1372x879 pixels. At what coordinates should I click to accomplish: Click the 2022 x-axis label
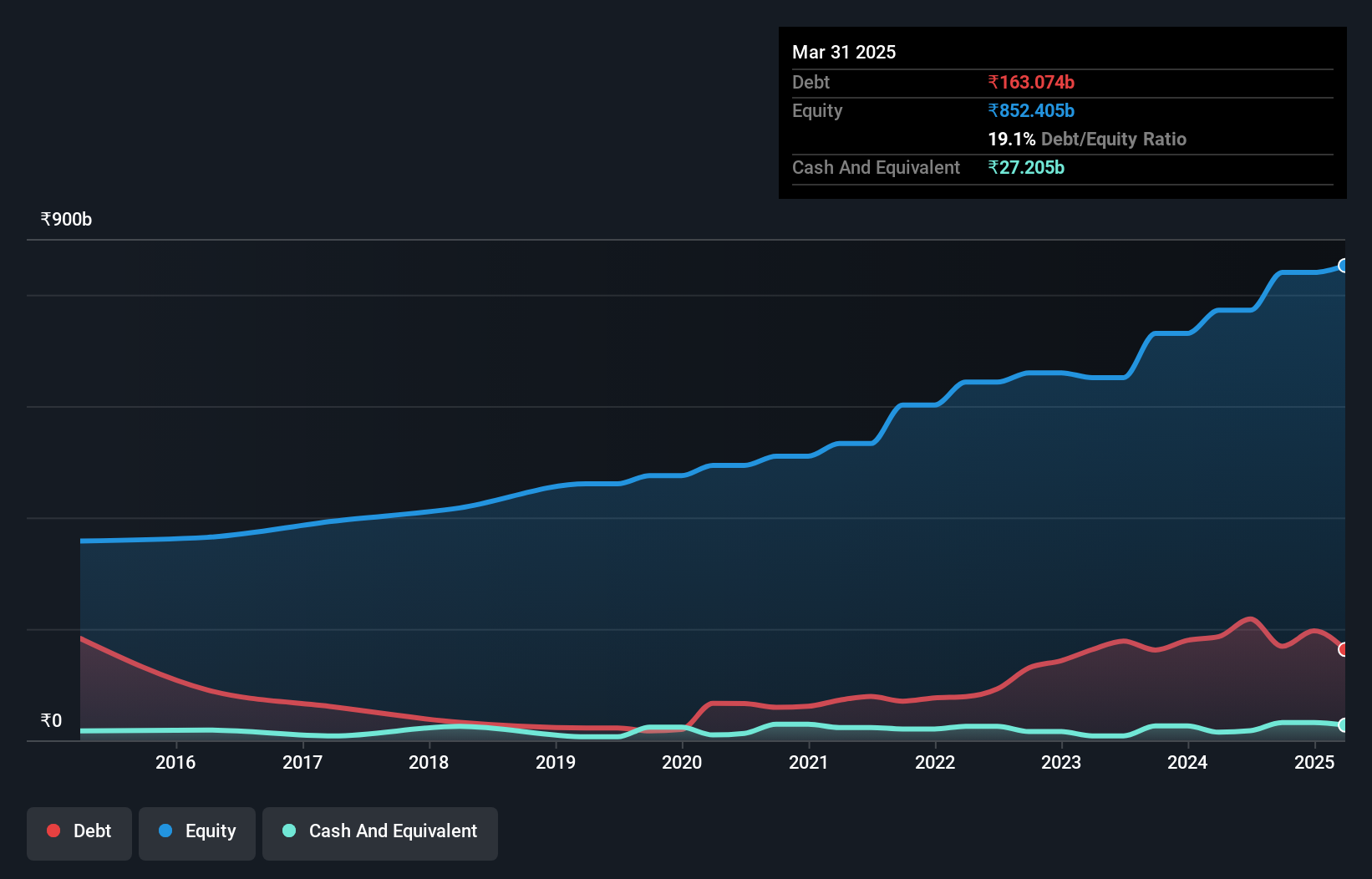(935, 762)
